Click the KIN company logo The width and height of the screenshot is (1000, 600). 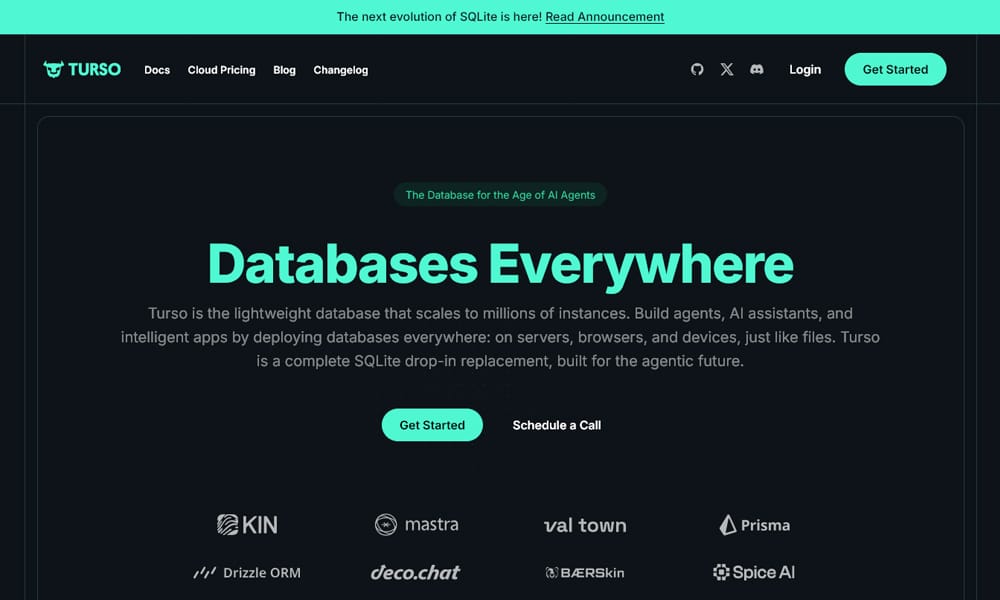coord(246,524)
